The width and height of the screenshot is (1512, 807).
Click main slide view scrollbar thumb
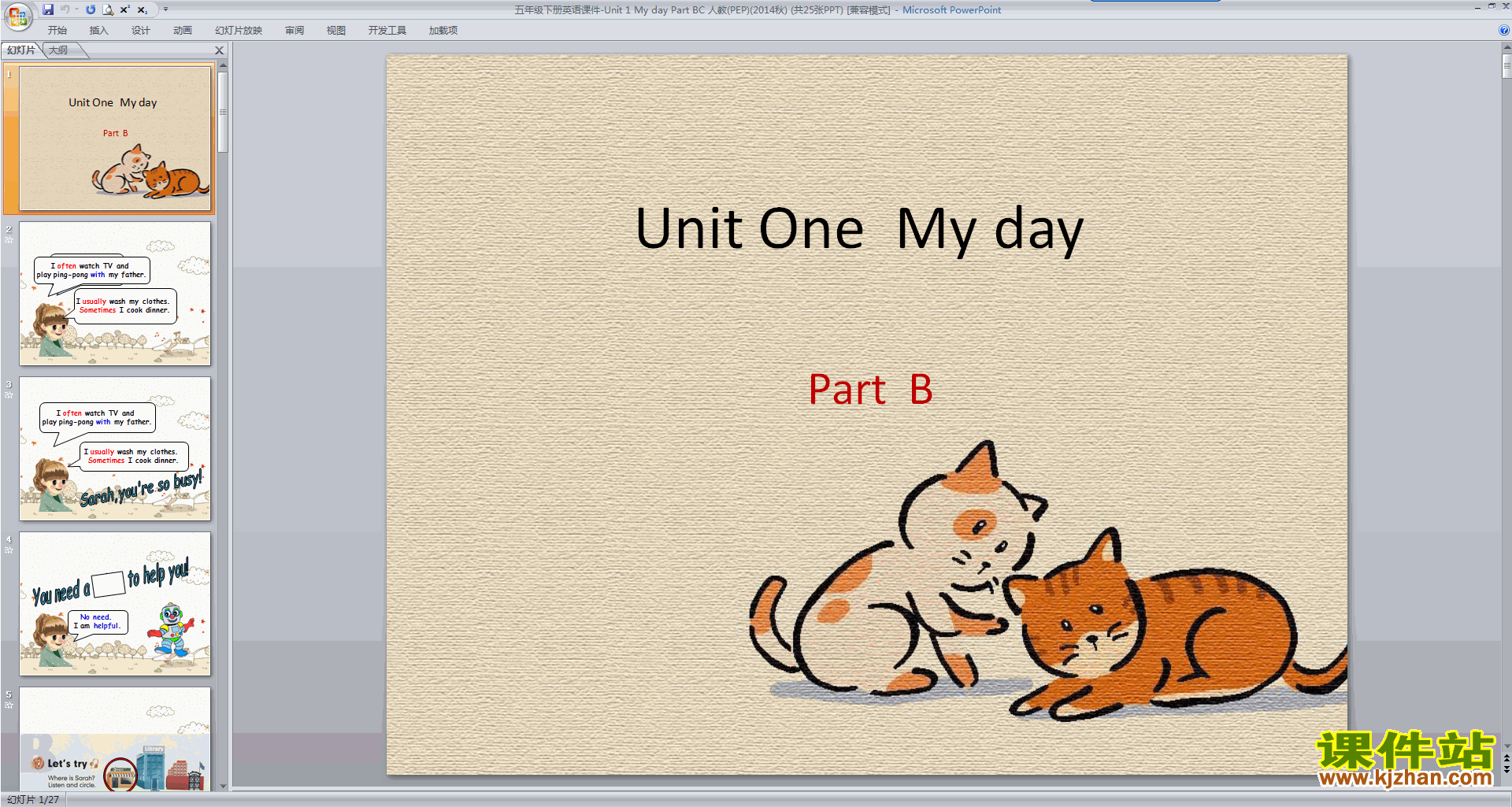[x=1506, y=66]
